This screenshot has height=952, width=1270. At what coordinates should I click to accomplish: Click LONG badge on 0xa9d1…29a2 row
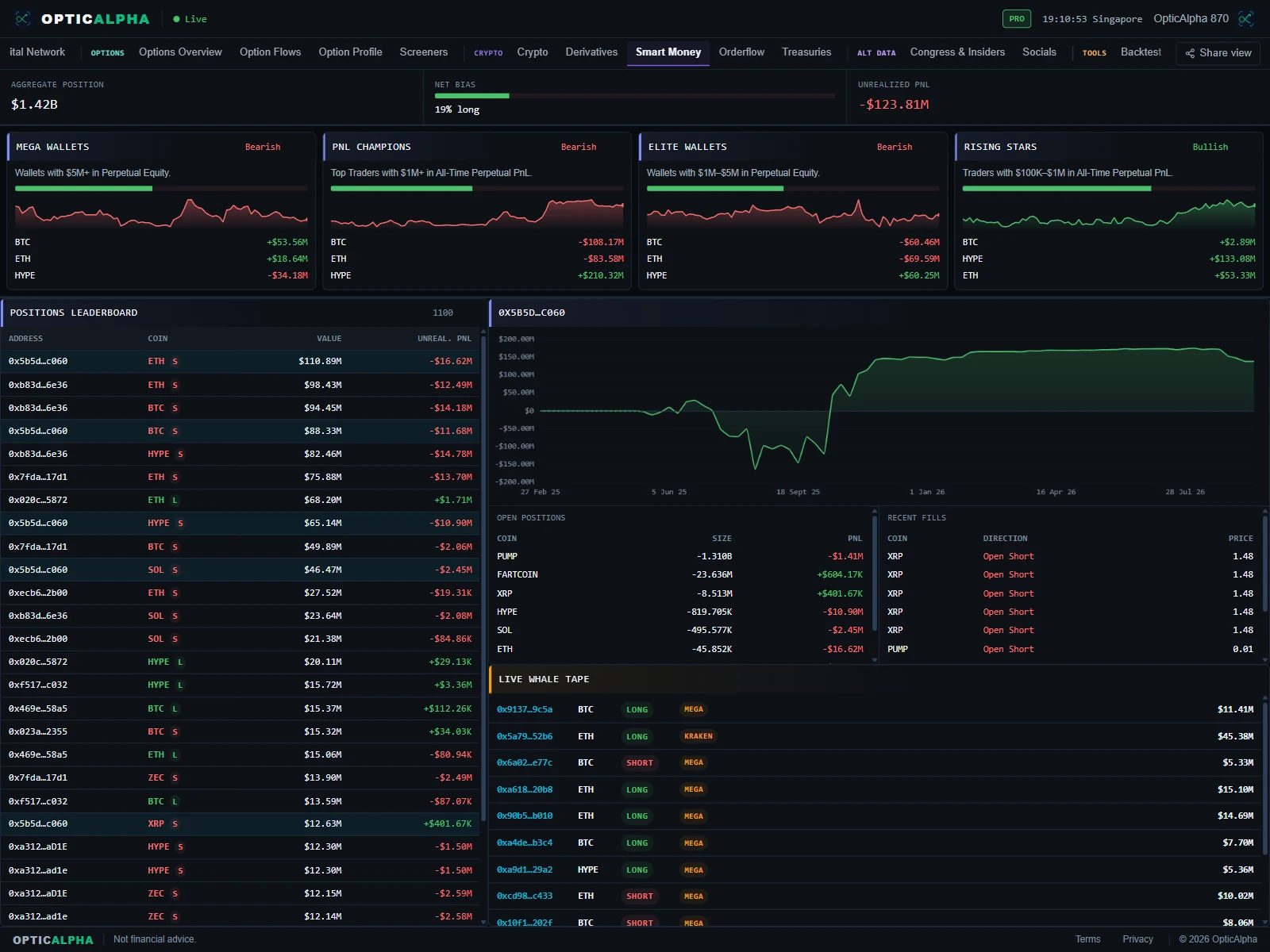pos(637,870)
